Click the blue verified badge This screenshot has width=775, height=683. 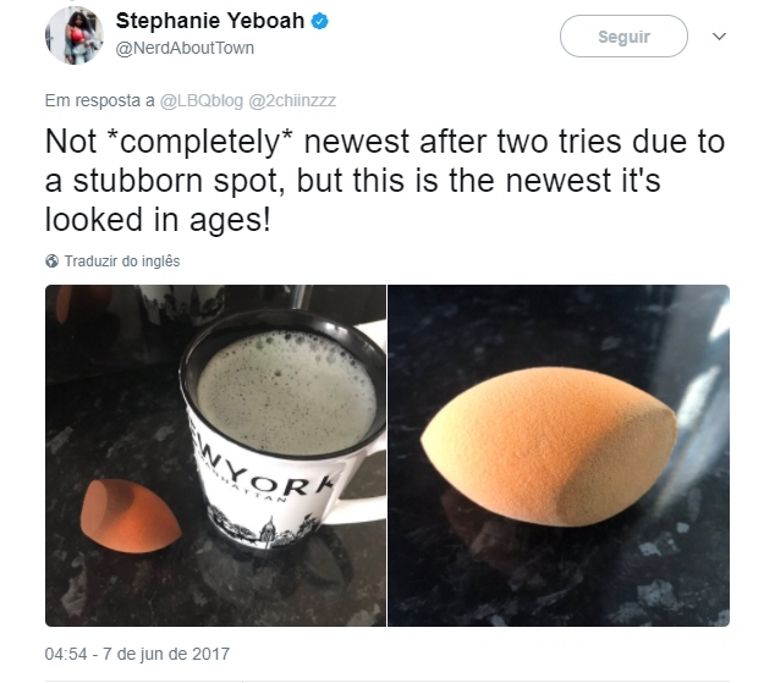point(320,21)
